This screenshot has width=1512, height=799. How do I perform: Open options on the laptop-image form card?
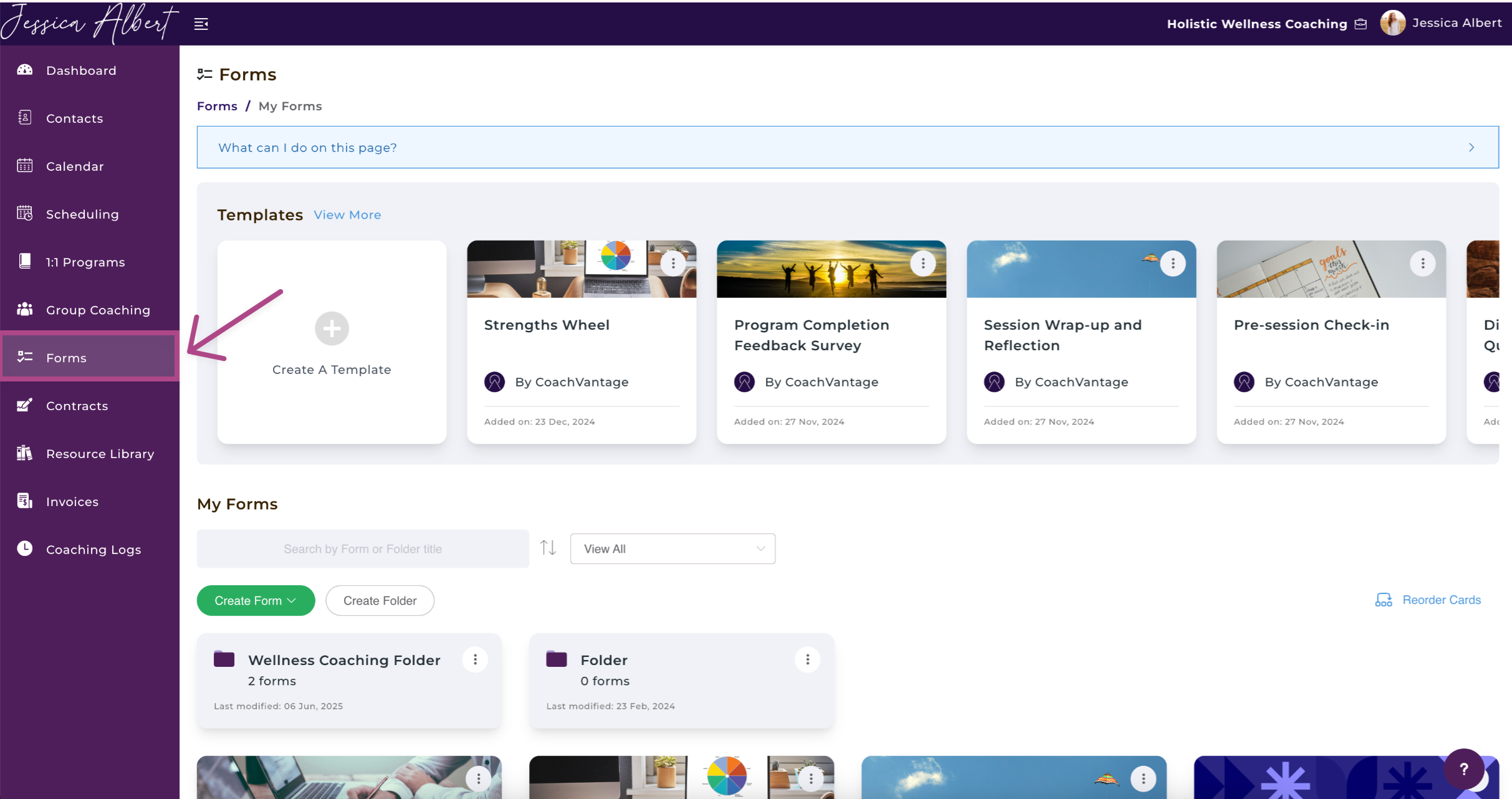(x=478, y=778)
